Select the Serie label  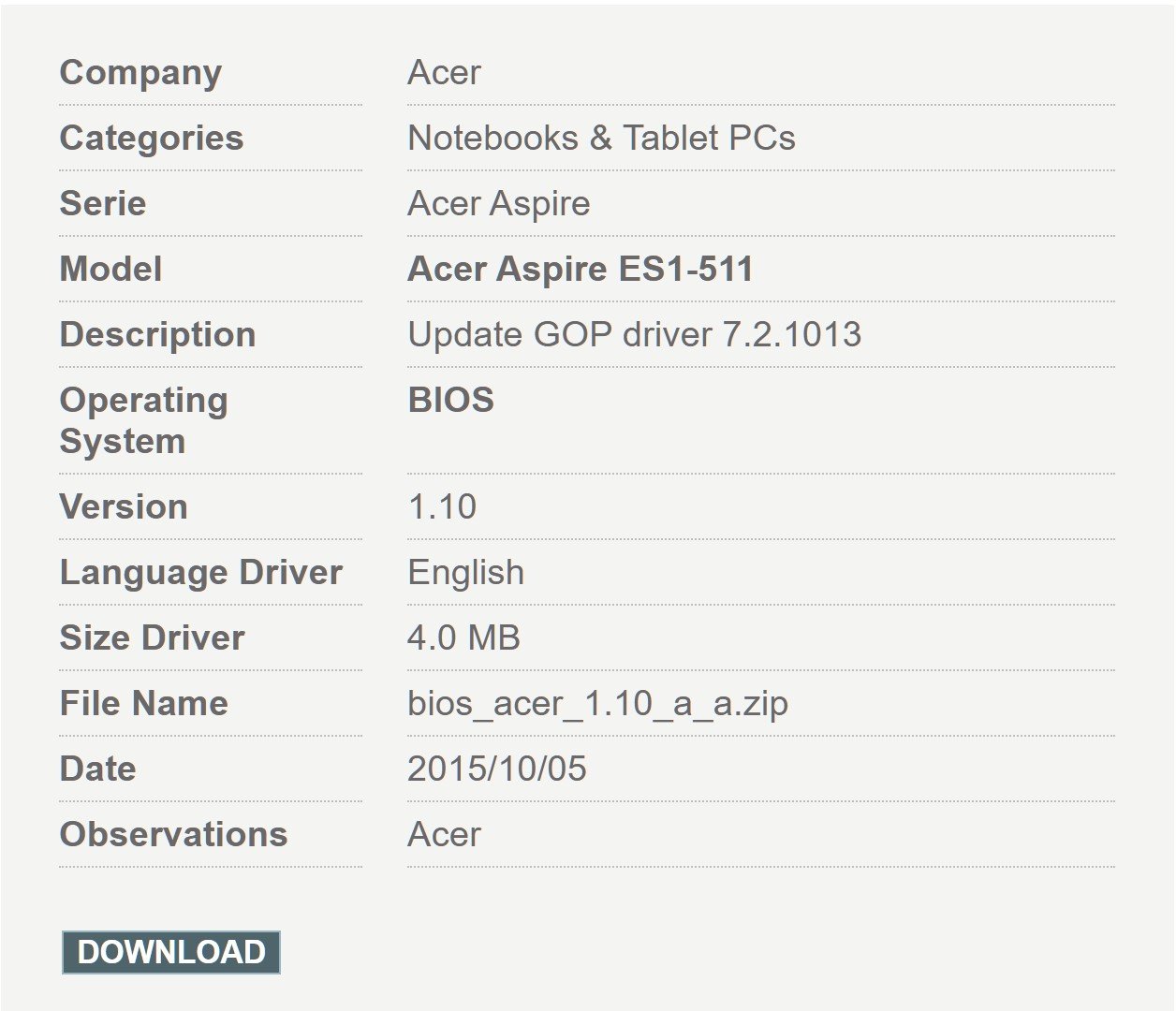tap(103, 203)
